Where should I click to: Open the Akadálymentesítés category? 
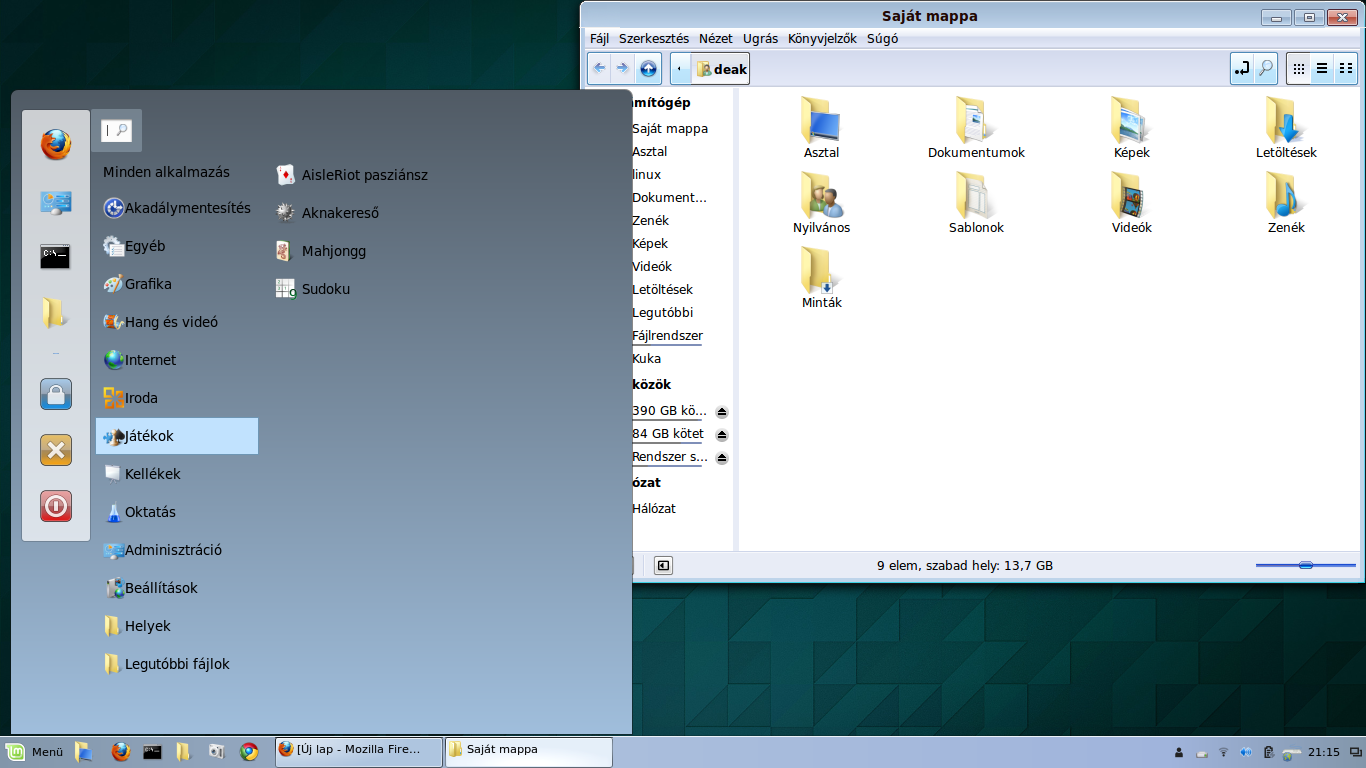tap(177, 208)
